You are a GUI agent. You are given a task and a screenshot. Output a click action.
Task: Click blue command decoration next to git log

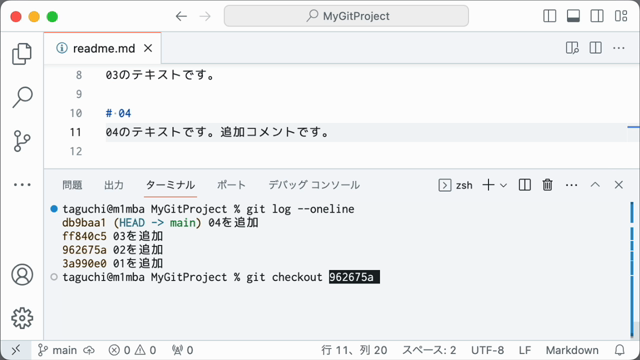coord(54,209)
